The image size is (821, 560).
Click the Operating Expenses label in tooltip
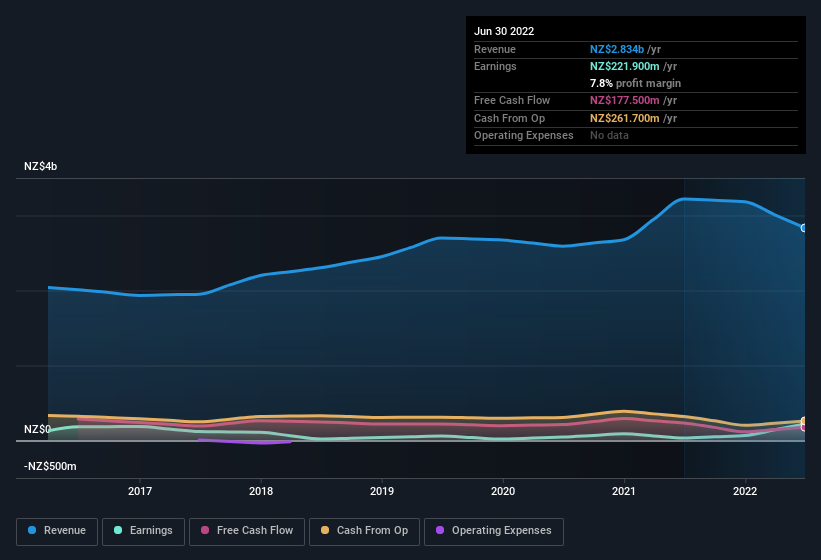pos(524,136)
